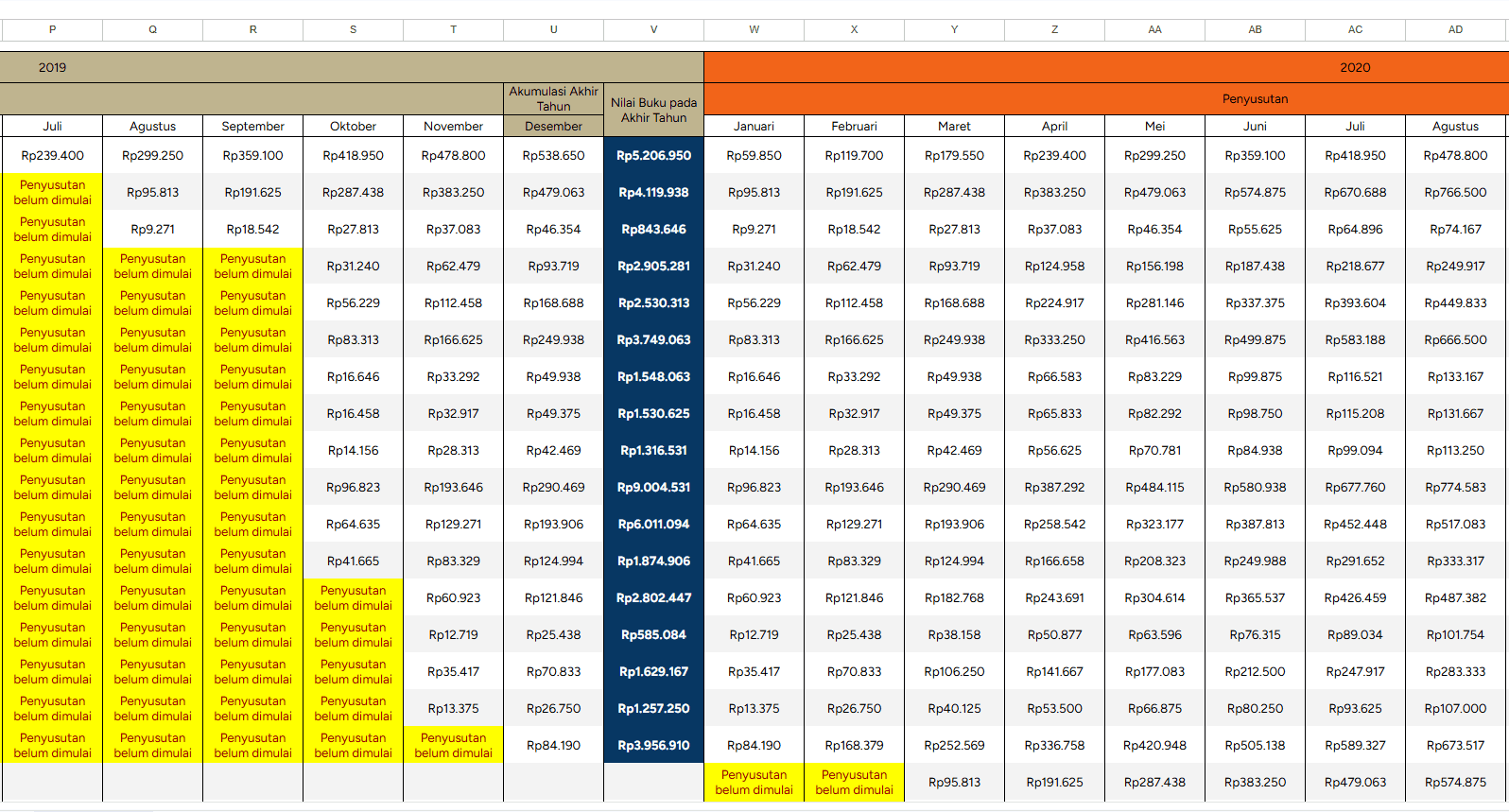
Task: Click the Rp538.650 Desember cell
Action: pyautogui.click(x=553, y=155)
